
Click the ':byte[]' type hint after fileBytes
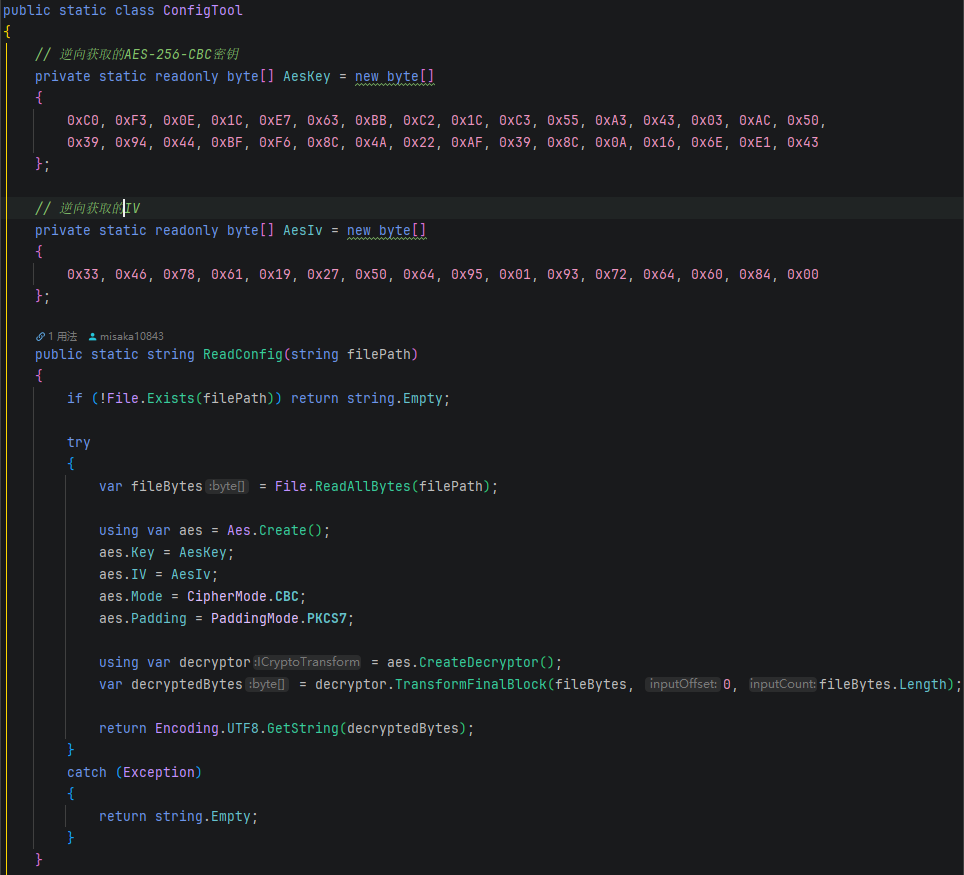(228, 487)
